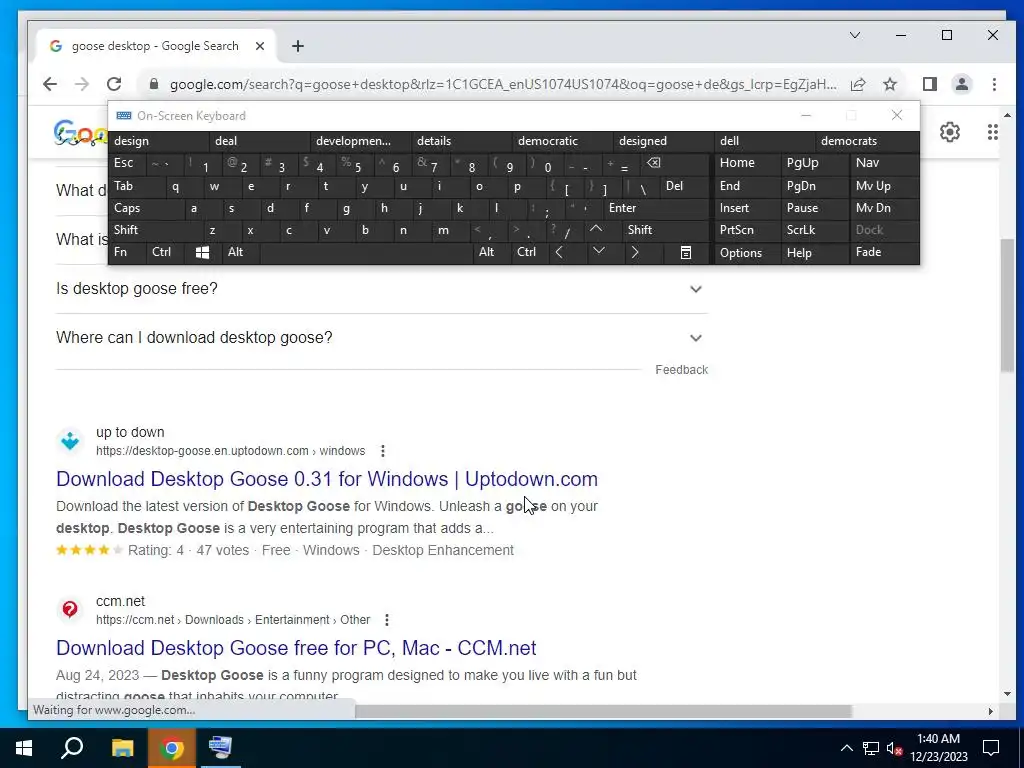Bookmark this page with star icon

coord(889,84)
